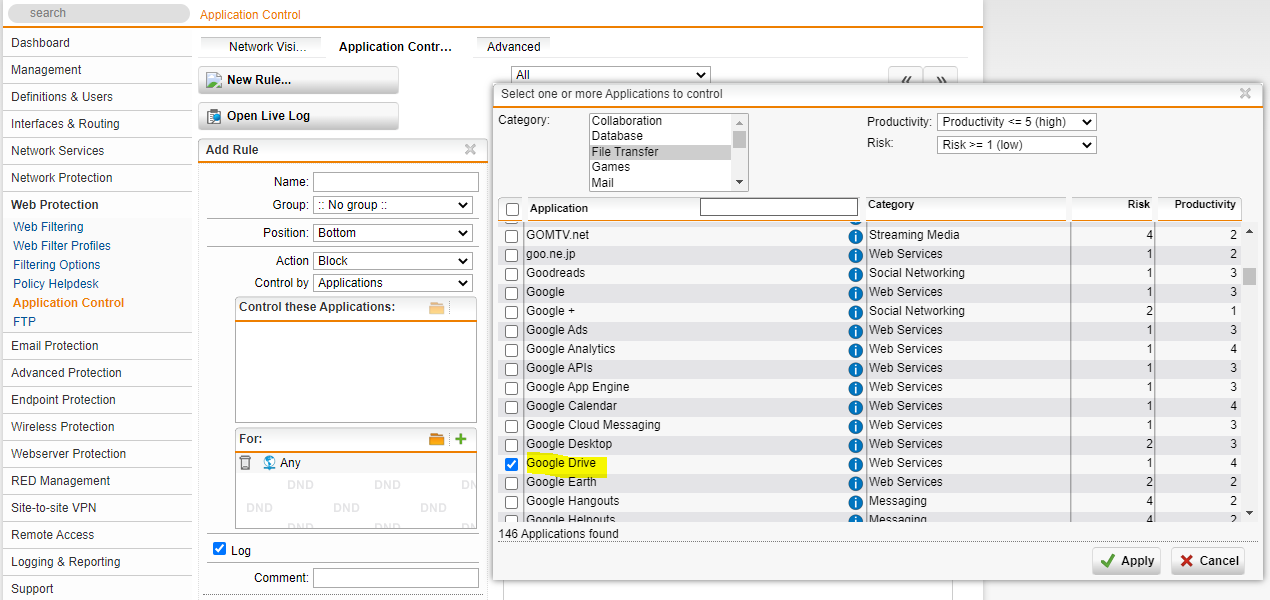Open folder icon in For section
Viewport: 1270px width, 600px height.
tap(436, 439)
